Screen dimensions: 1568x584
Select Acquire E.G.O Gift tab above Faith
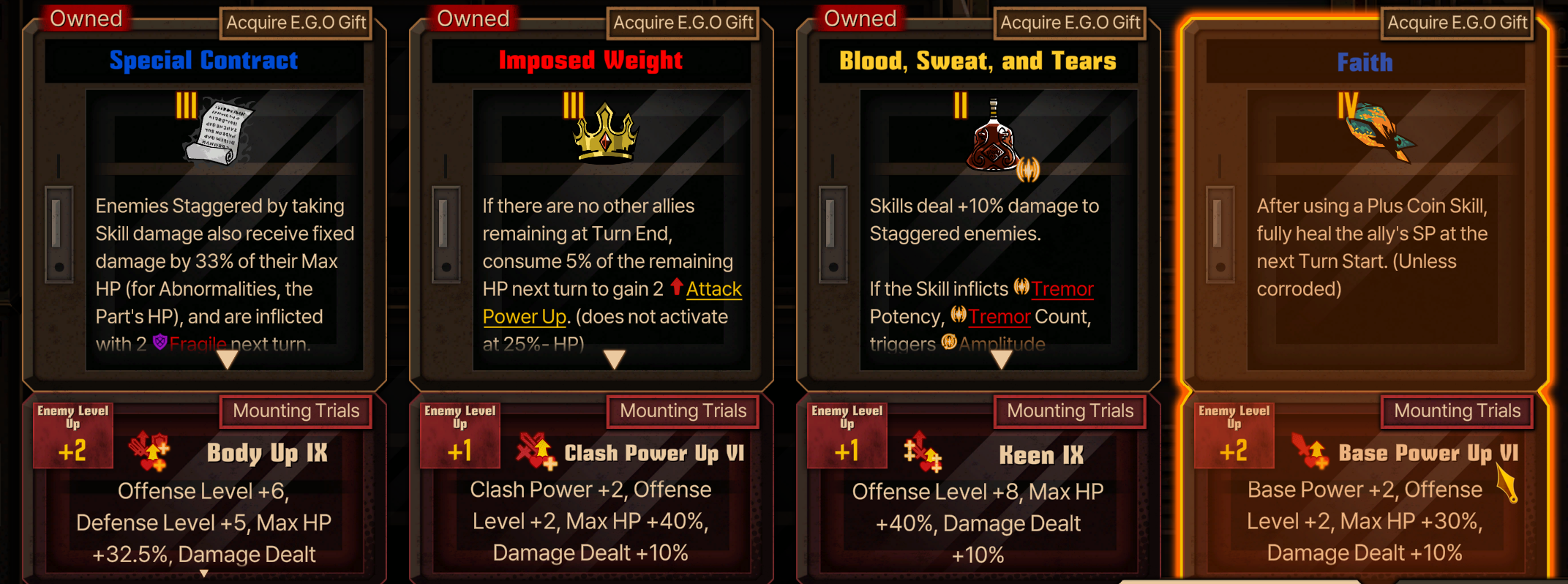coord(1457,23)
